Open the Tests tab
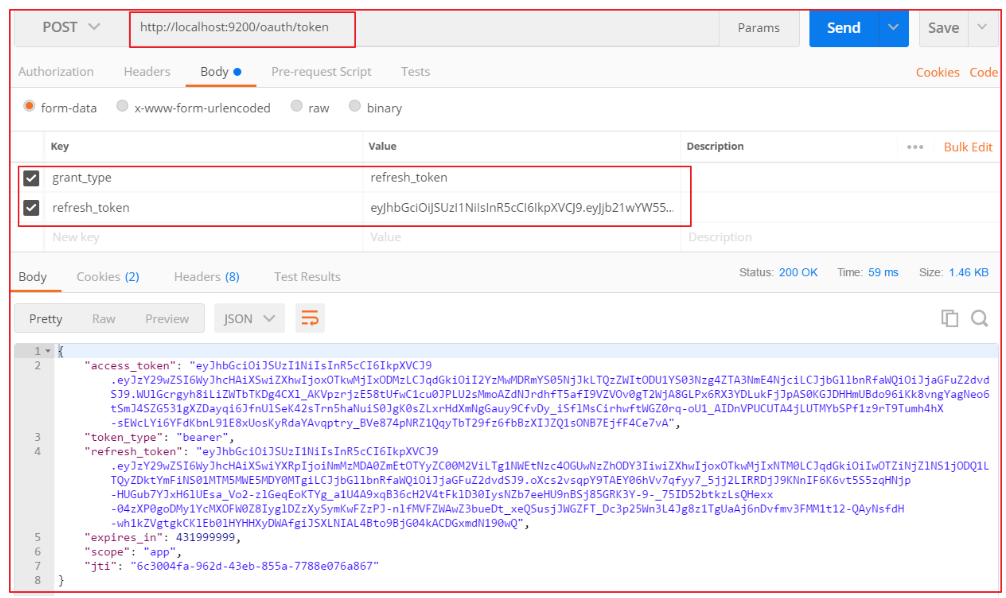This screenshot has height=598, width=1006. tap(415, 72)
